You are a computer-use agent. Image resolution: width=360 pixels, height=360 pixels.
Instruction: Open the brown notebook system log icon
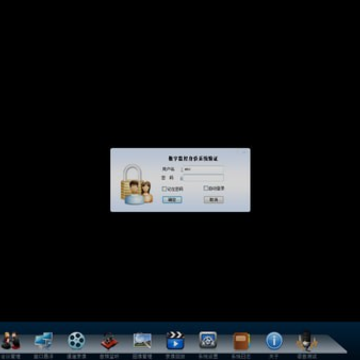point(241,341)
